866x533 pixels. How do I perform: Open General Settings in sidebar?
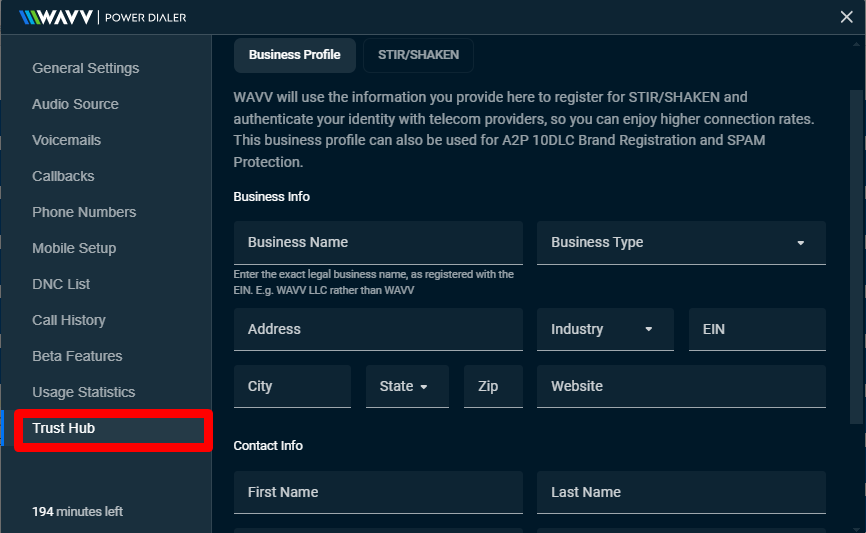point(86,68)
